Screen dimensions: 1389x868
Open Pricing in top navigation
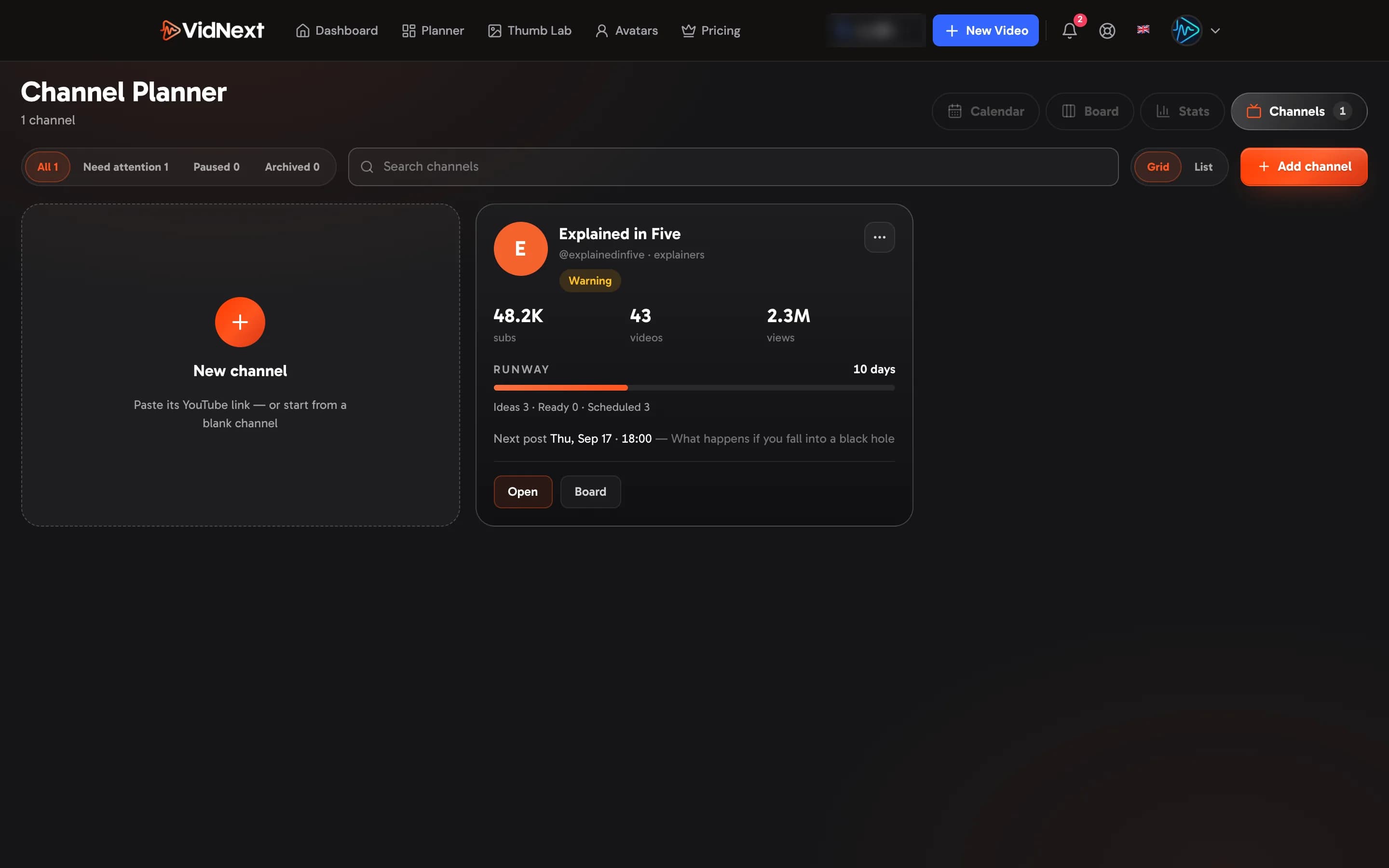(710, 30)
